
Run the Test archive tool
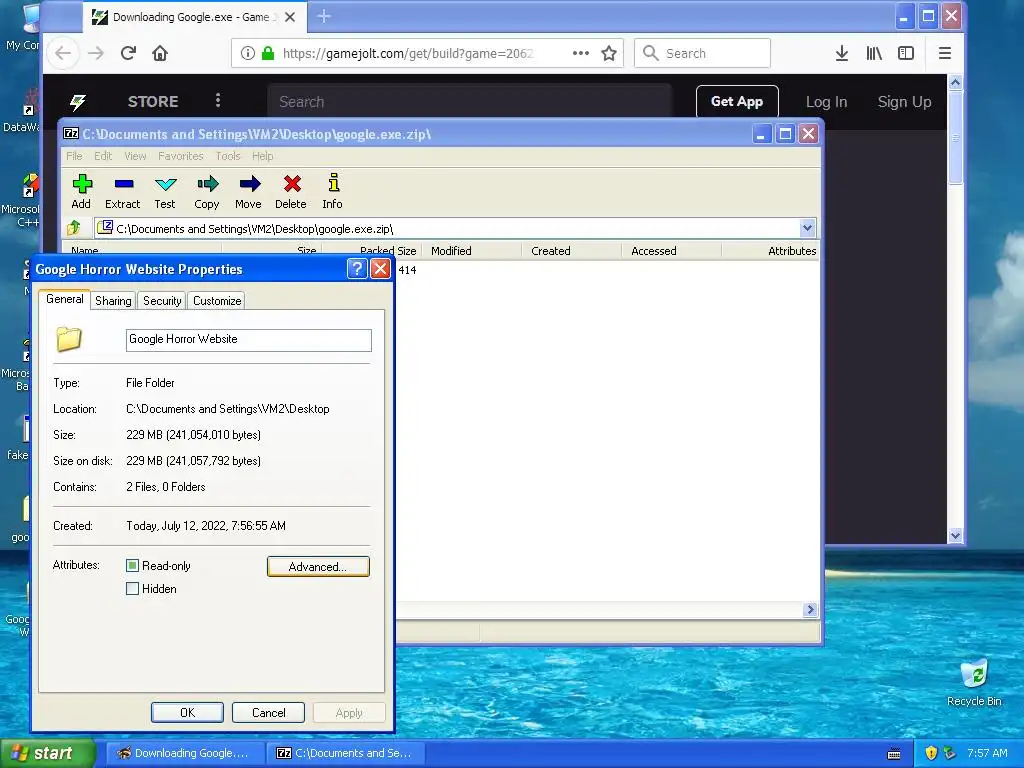coord(165,191)
